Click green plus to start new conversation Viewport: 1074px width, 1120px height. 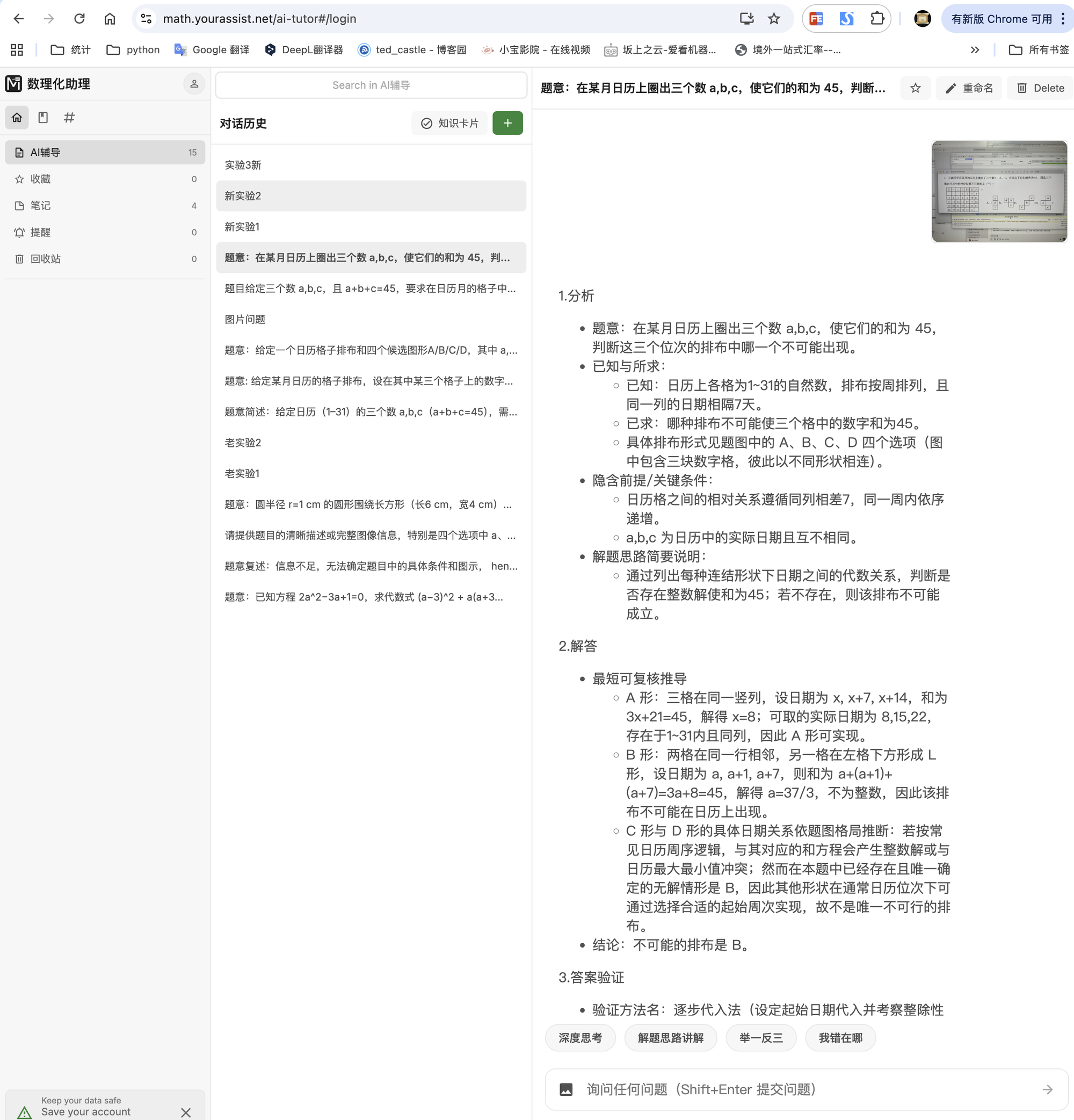point(507,123)
